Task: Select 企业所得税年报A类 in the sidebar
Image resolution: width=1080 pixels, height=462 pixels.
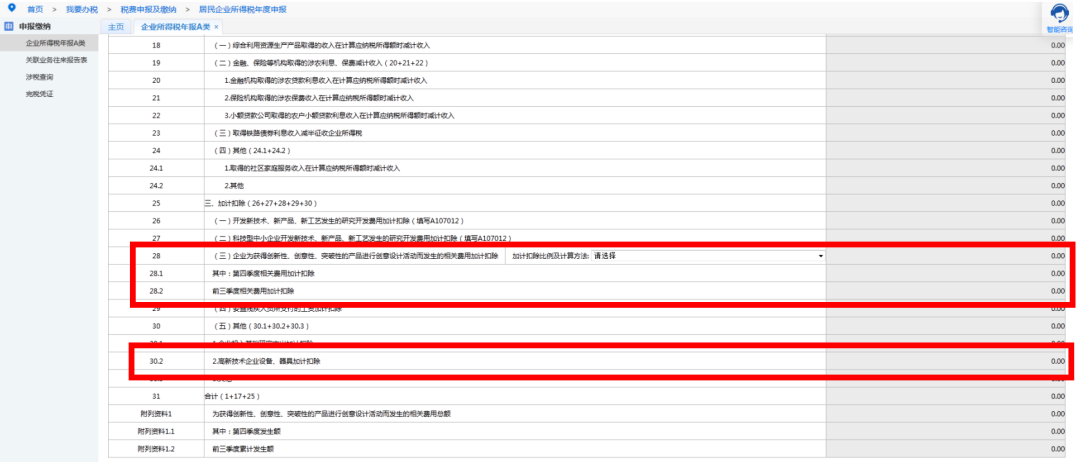Action: click(56, 43)
